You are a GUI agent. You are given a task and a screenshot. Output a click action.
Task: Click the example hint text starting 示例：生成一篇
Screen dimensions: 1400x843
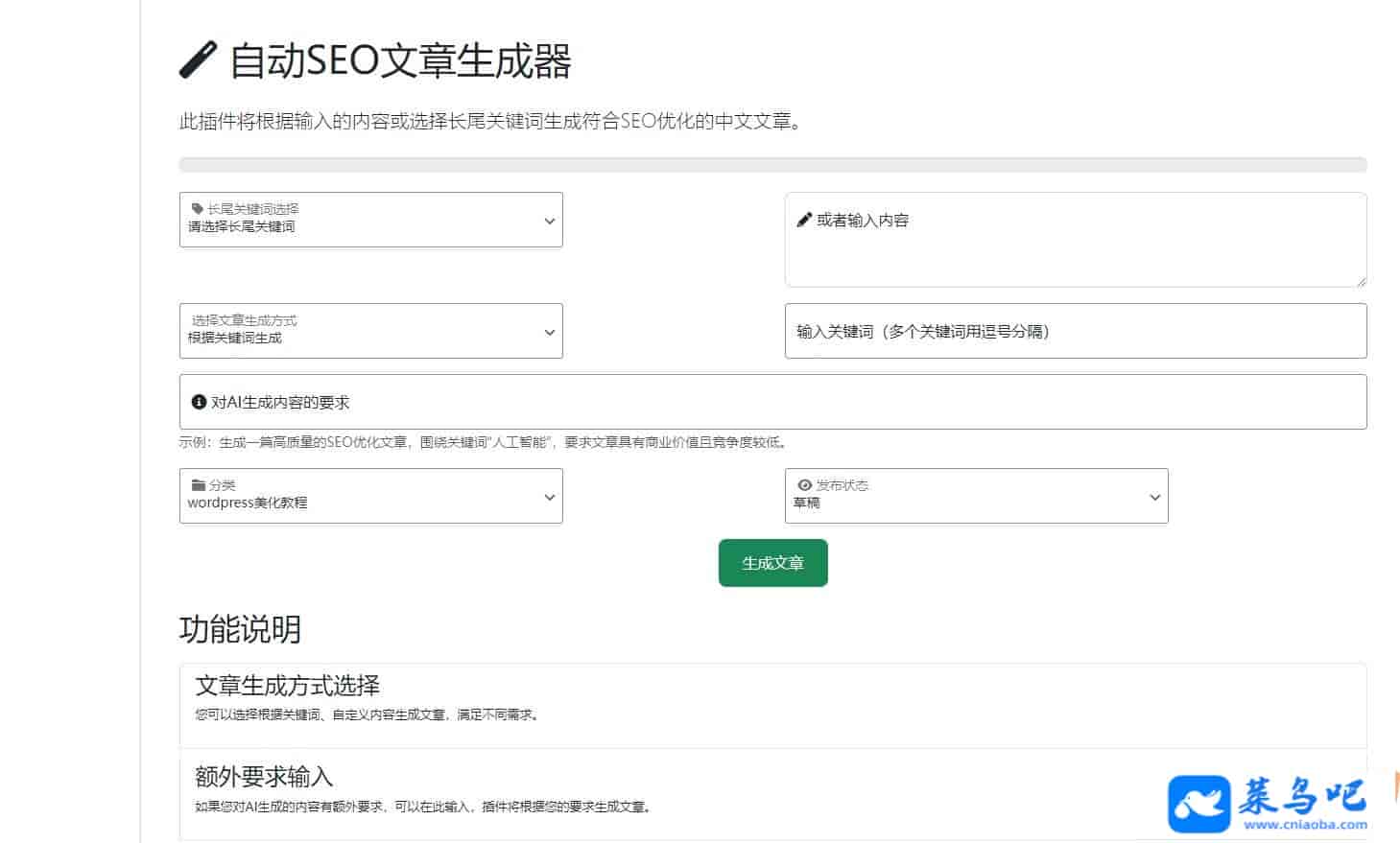pos(485,442)
